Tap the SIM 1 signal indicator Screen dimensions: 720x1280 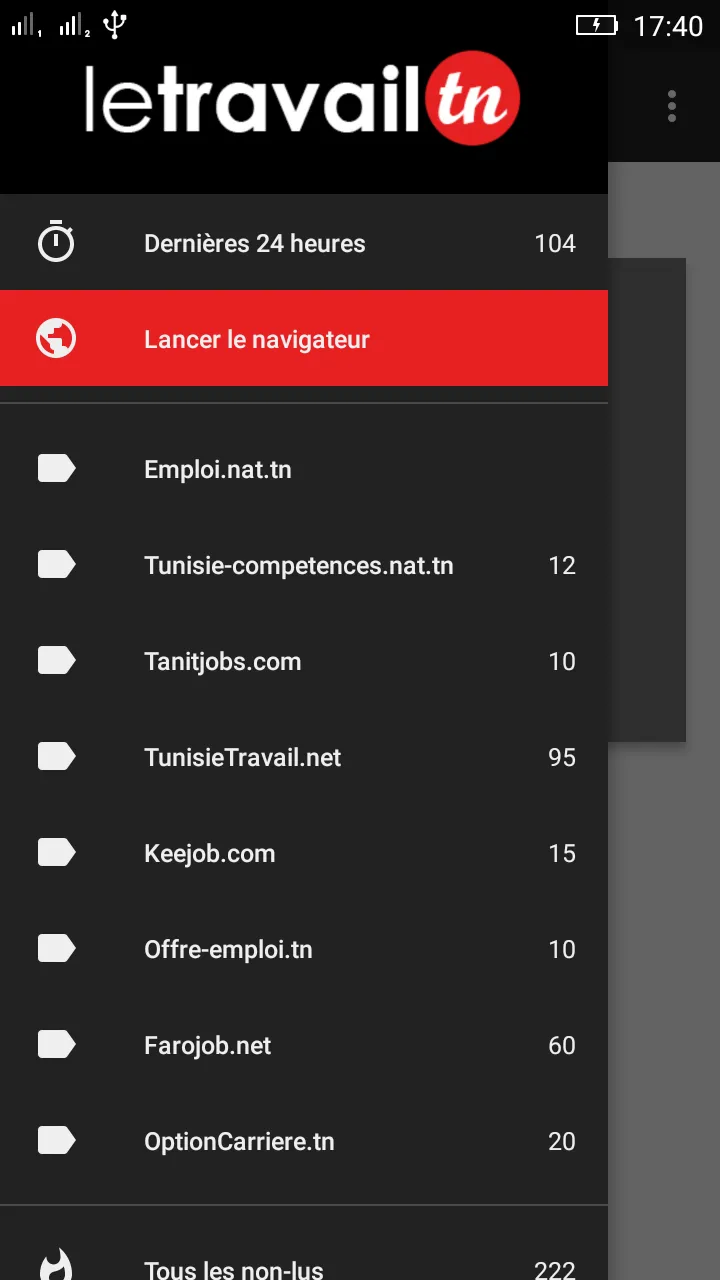pyautogui.click(x=26, y=25)
